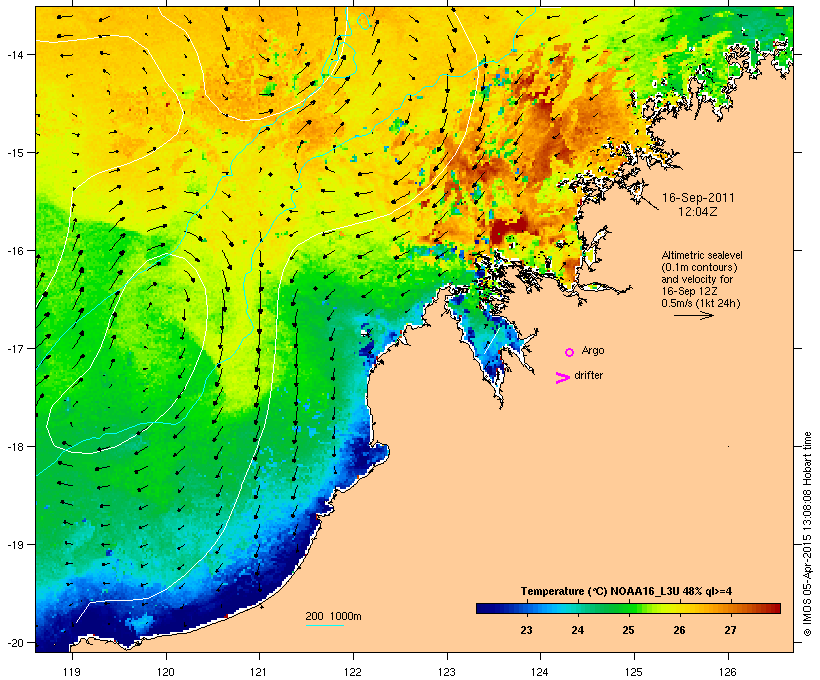Click the color bar value 25
This screenshot has height=680, width=820.
tap(628, 630)
